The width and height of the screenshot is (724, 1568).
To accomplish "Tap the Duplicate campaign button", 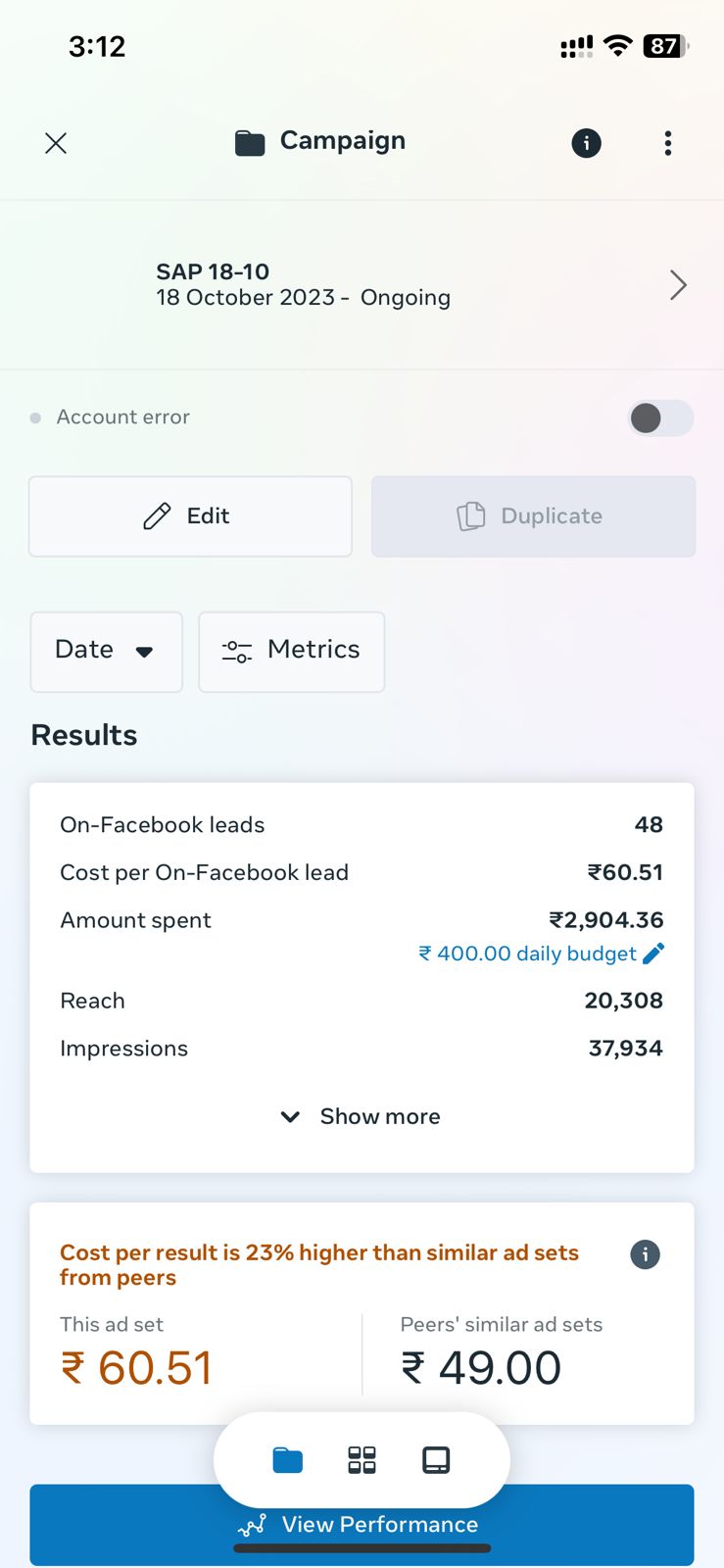I will click(x=533, y=516).
